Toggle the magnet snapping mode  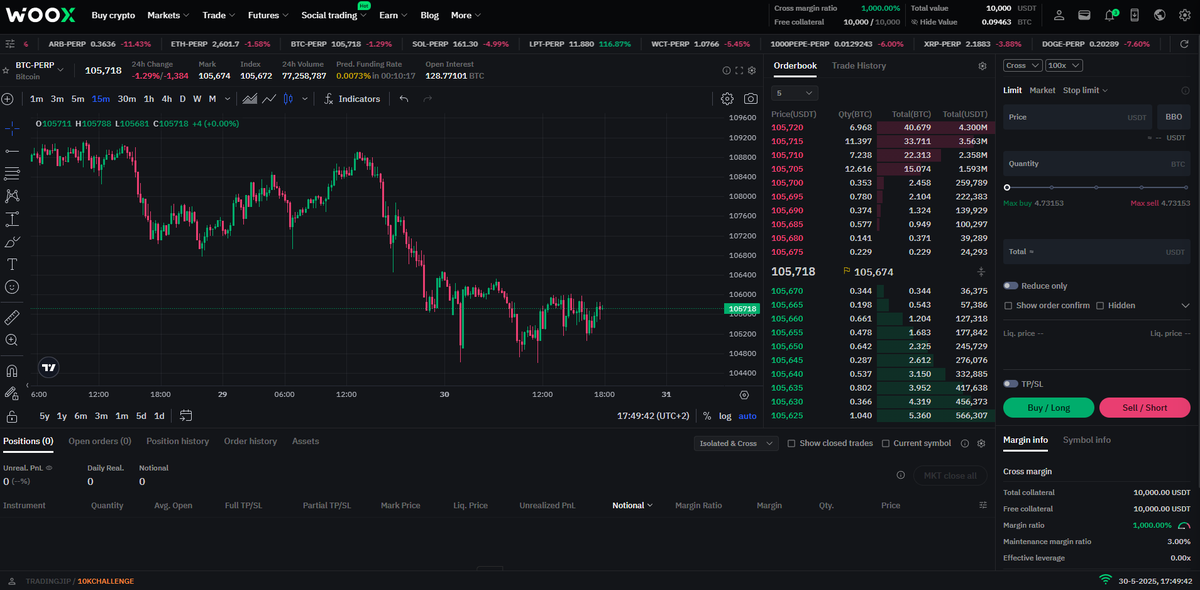(12, 371)
